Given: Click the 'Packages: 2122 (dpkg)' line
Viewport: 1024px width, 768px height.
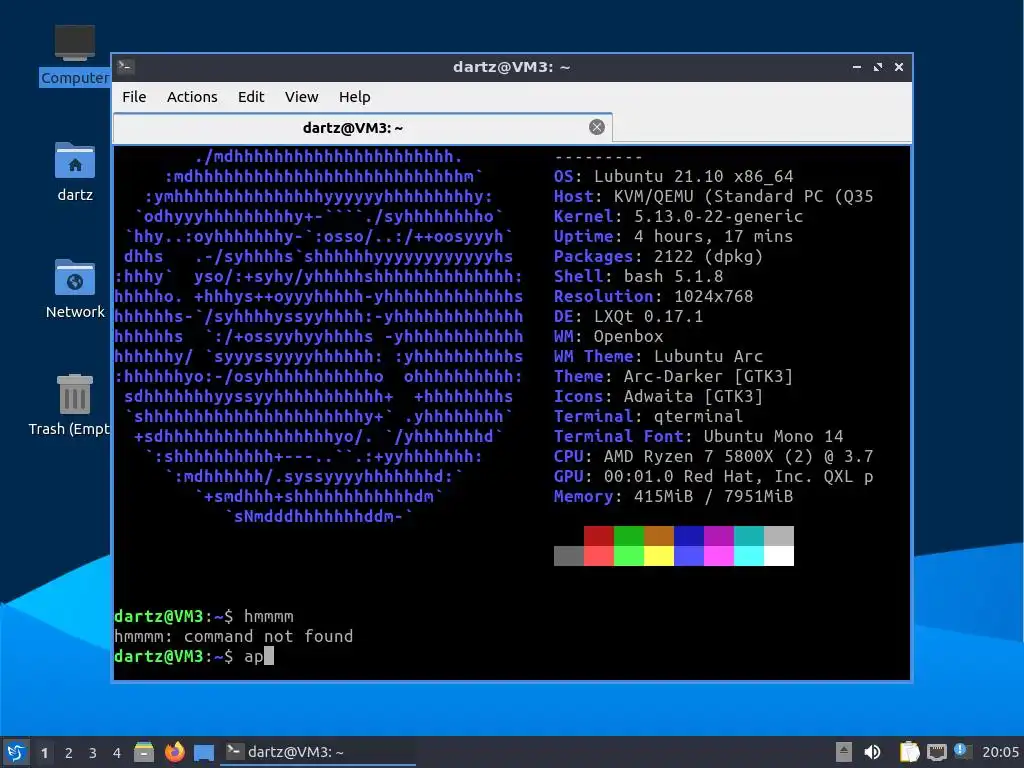Looking at the screenshot, I should tap(658, 257).
